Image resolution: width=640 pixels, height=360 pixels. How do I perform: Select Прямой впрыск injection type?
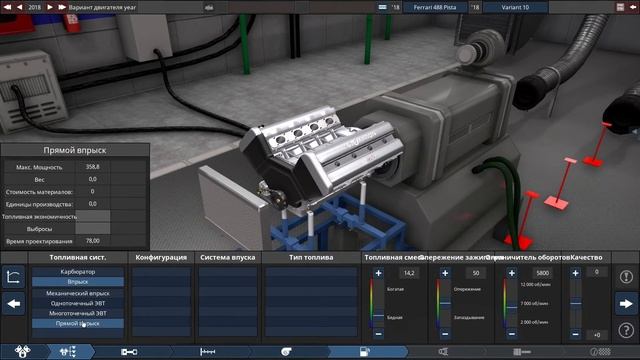pyautogui.click(x=78, y=323)
